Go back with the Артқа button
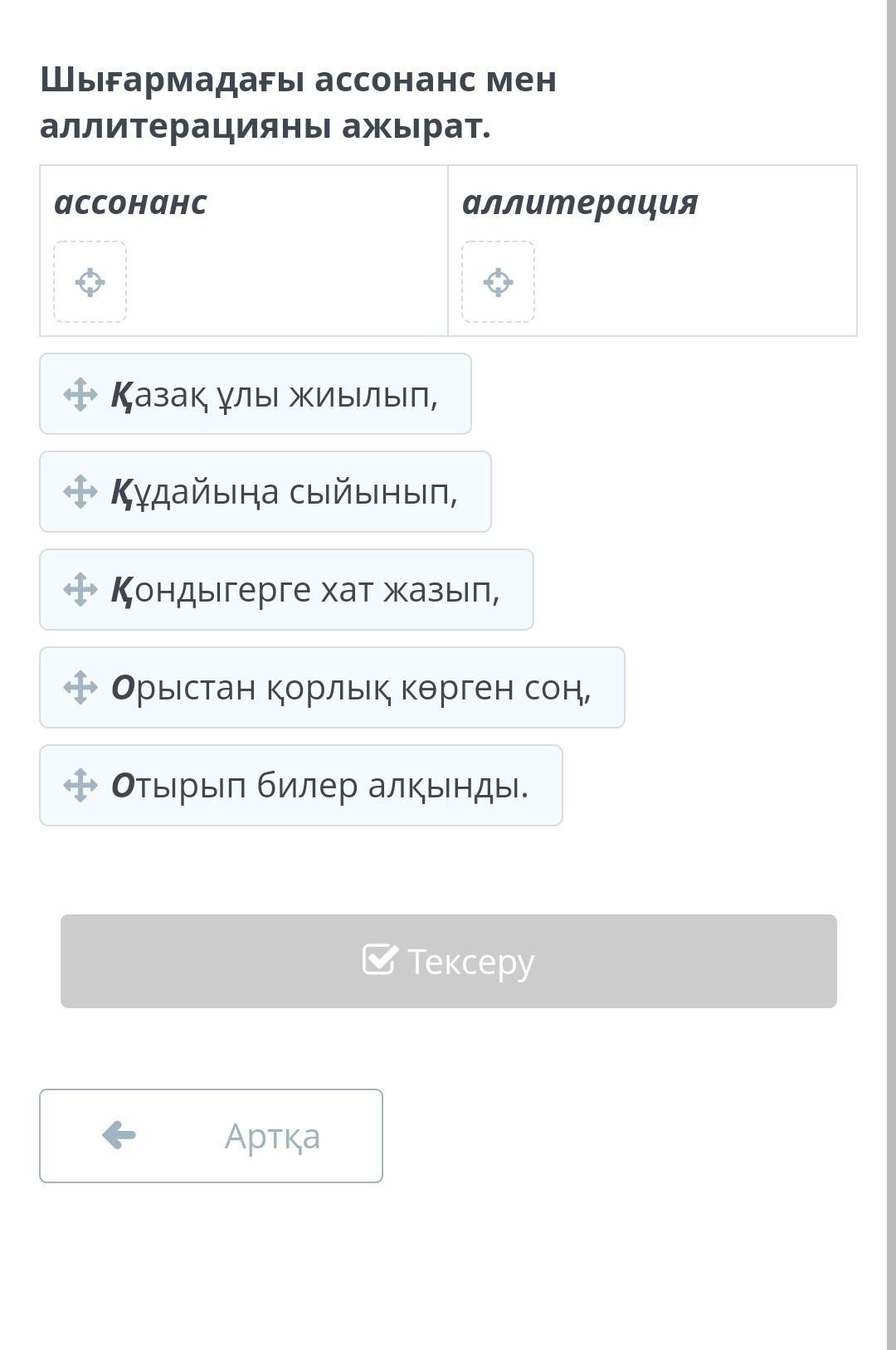896x1350 pixels. (211, 1135)
